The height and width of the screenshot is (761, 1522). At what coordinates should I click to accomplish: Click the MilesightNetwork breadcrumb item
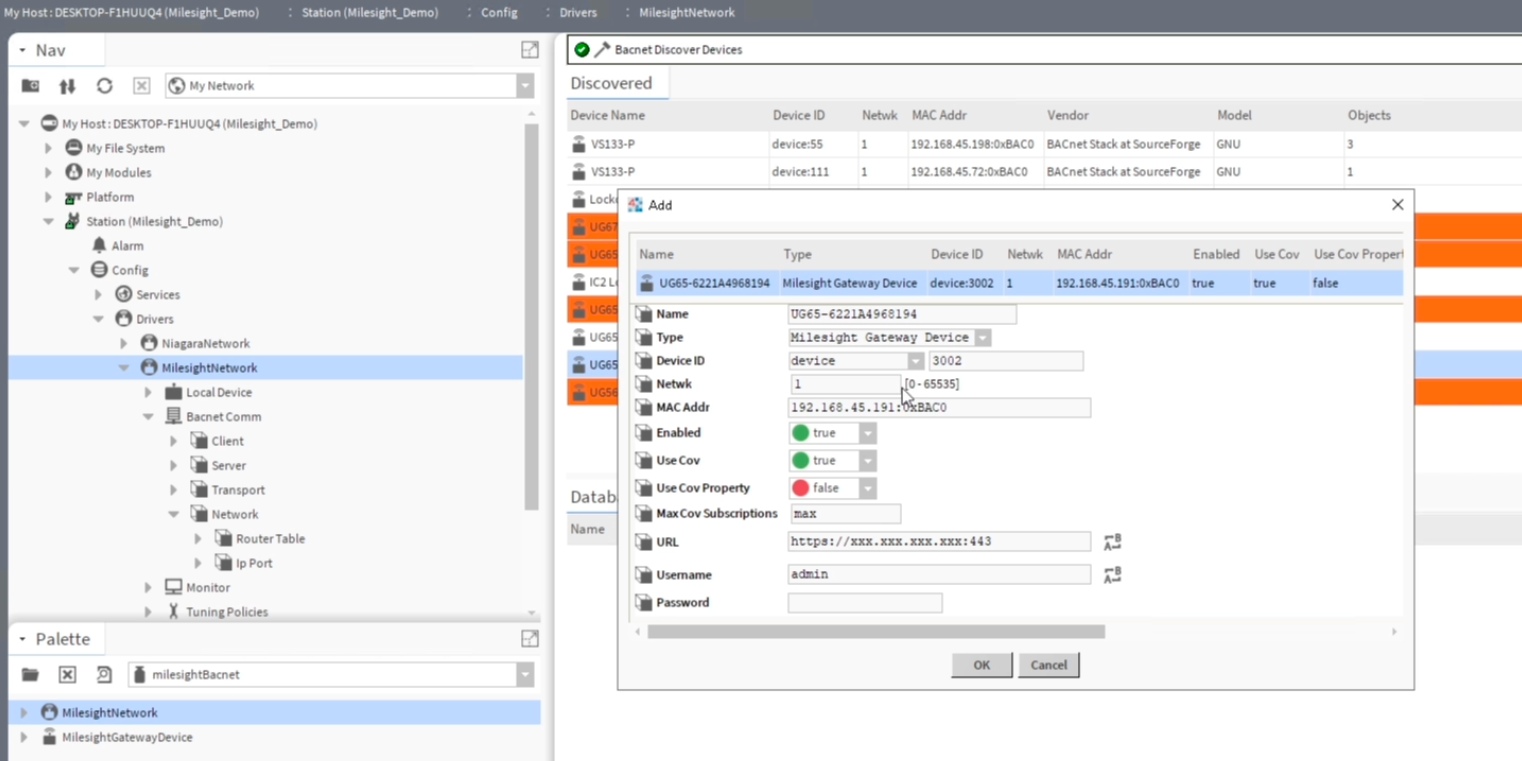(x=687, y=12)
